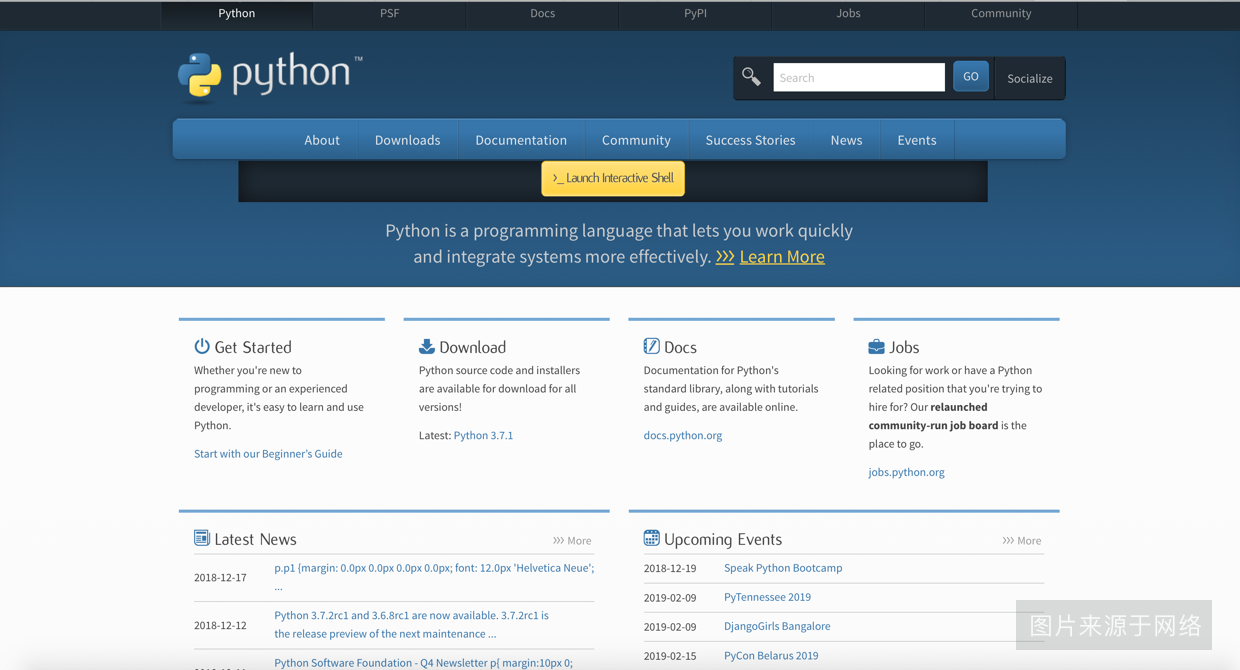Open the News menu
Screen dimensions: 1240x670
846,140
